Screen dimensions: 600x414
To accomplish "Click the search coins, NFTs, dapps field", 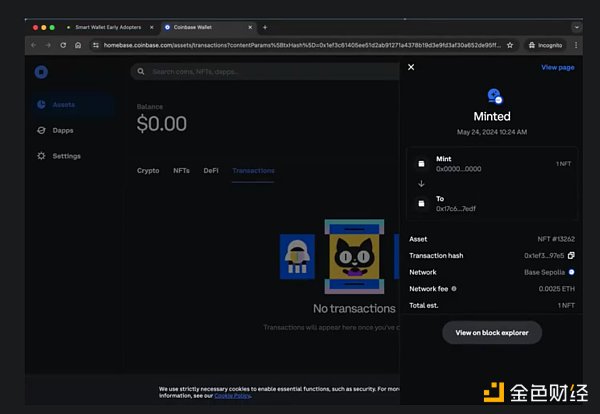I will point(260,71).
